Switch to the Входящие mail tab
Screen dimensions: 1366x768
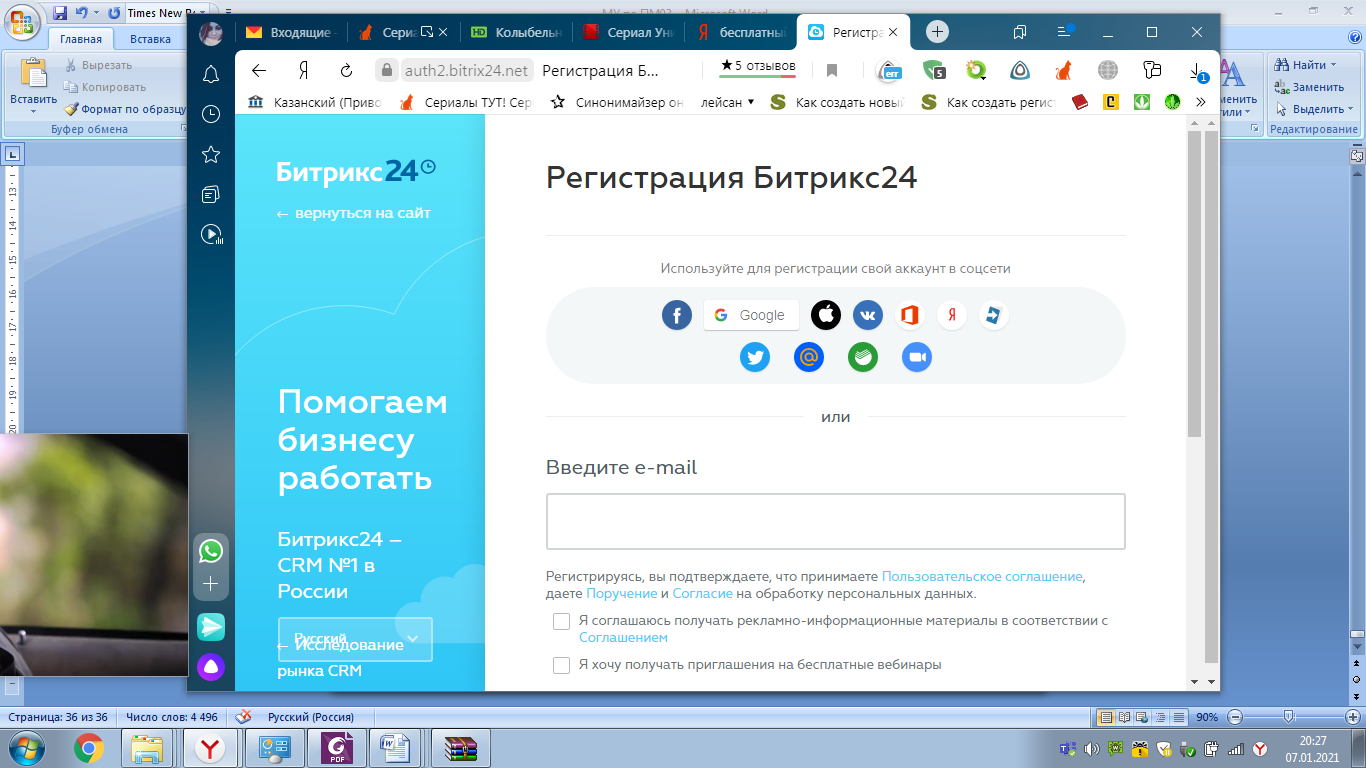click(290, 32)
